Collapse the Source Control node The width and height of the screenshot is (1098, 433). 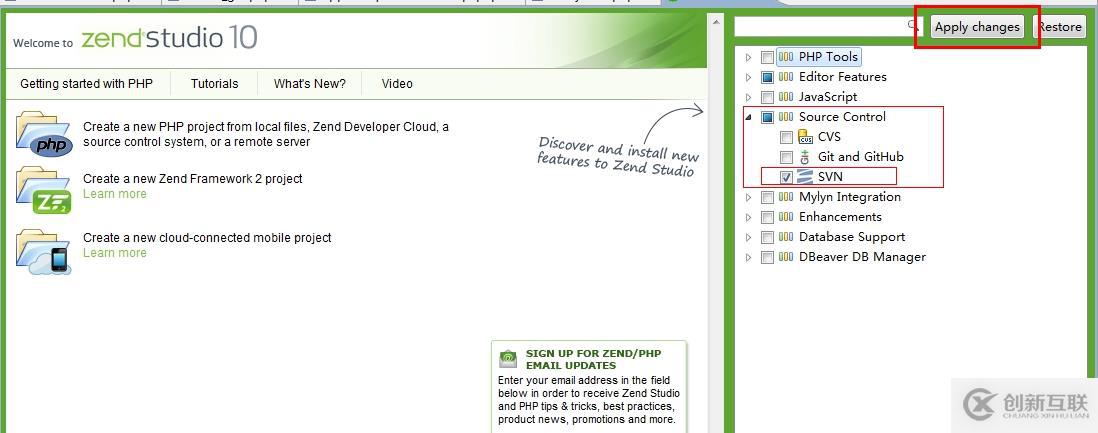(749, 117)
